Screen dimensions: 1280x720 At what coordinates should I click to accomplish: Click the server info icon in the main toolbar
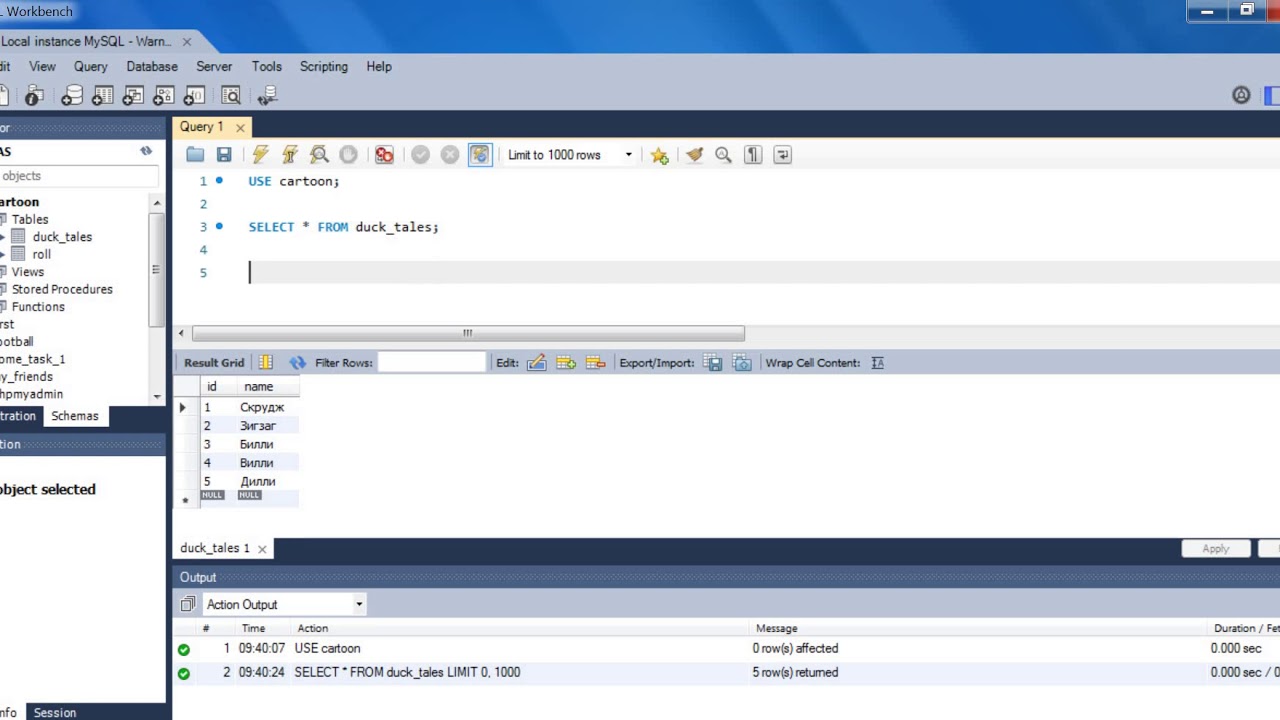(34, 96)
